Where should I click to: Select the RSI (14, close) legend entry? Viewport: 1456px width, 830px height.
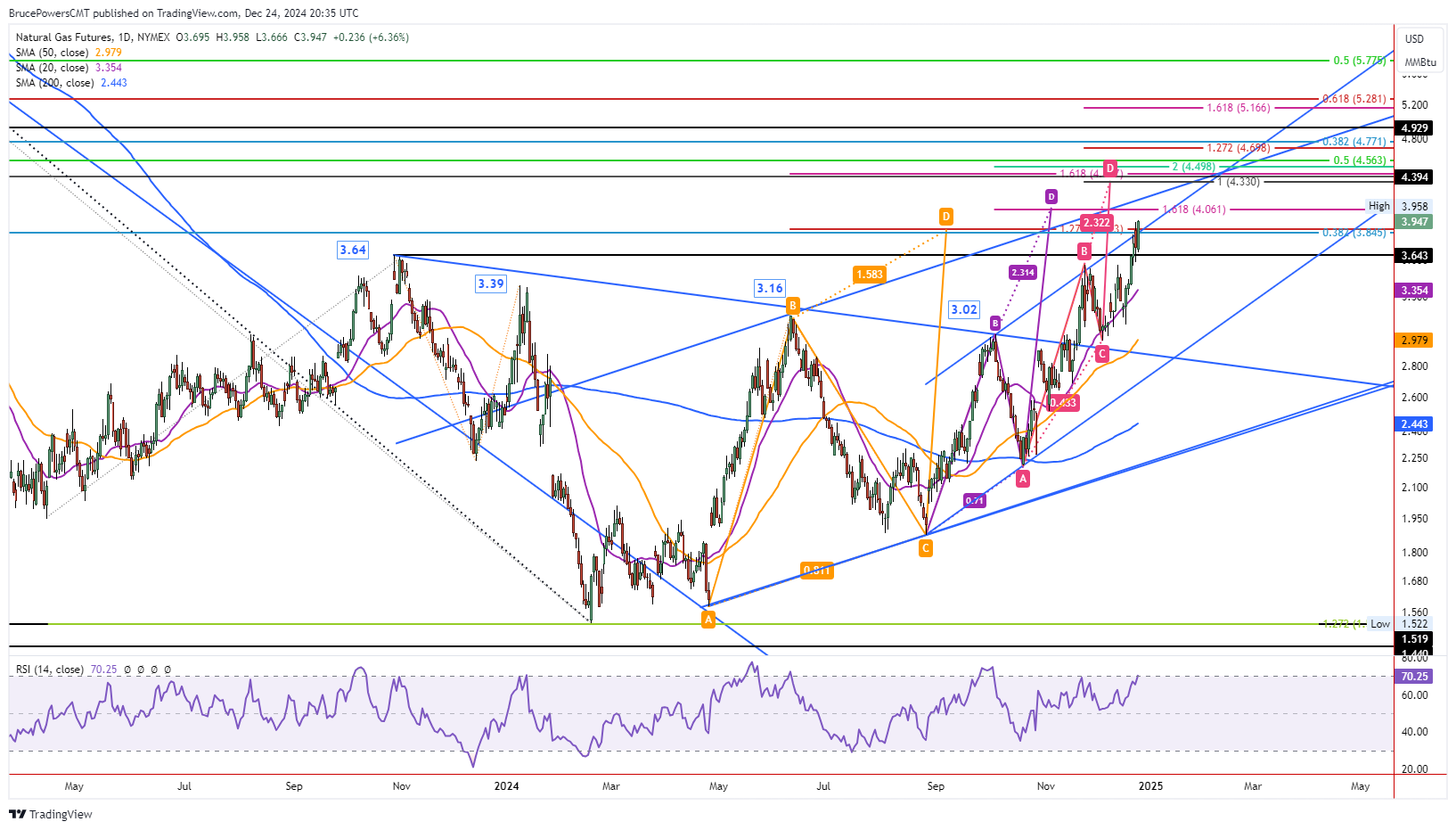point(50,670)
